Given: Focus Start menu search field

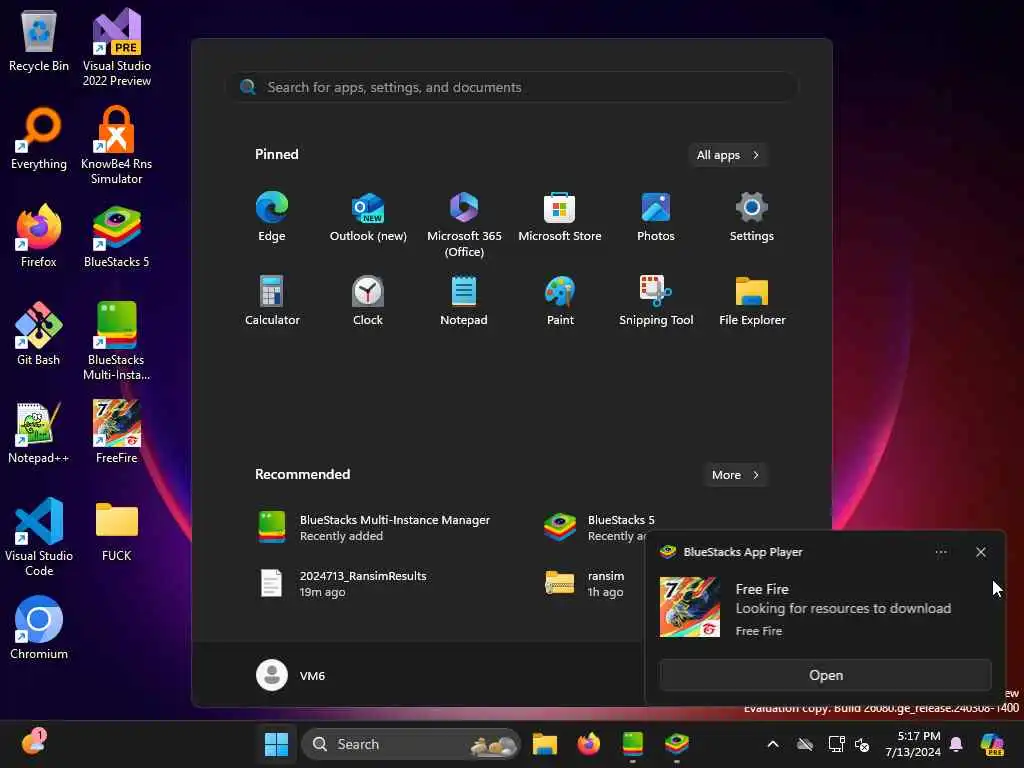Looking at the screenshot, I should coord(513,87).
